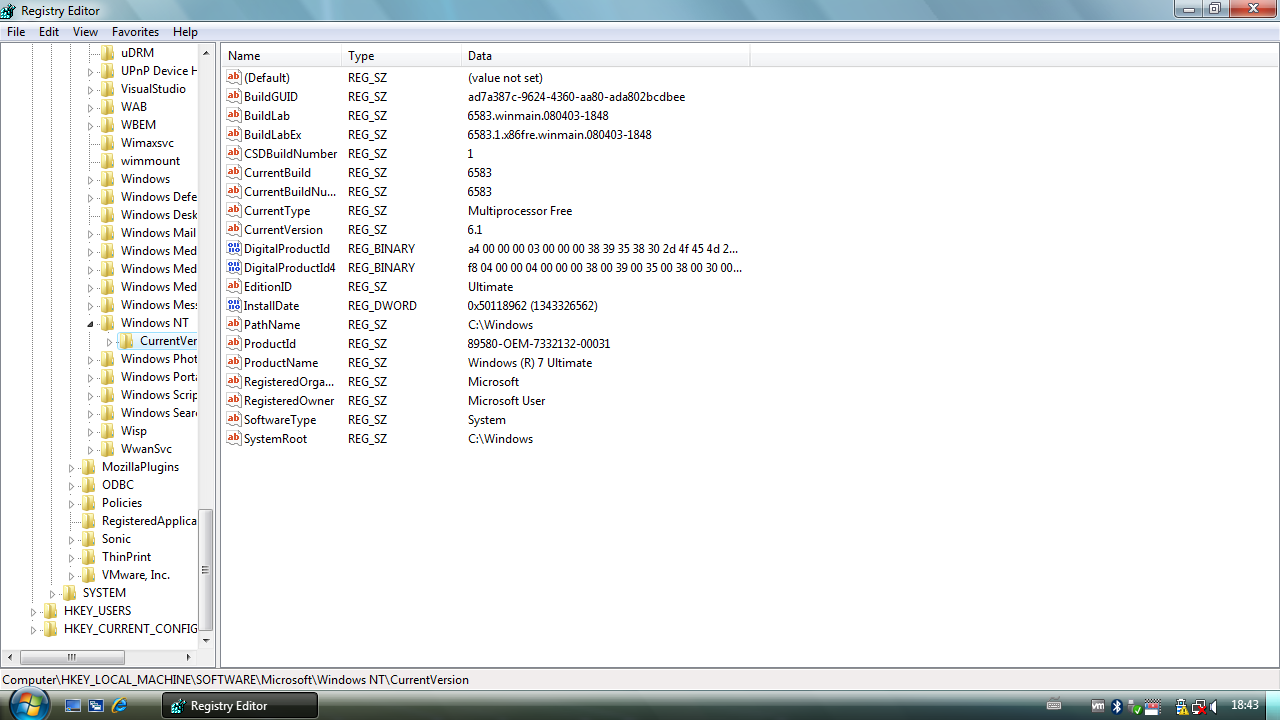1280x720 pixels.
Task: Click the 18:43 clock in tray
Action: click(1245, 706)
